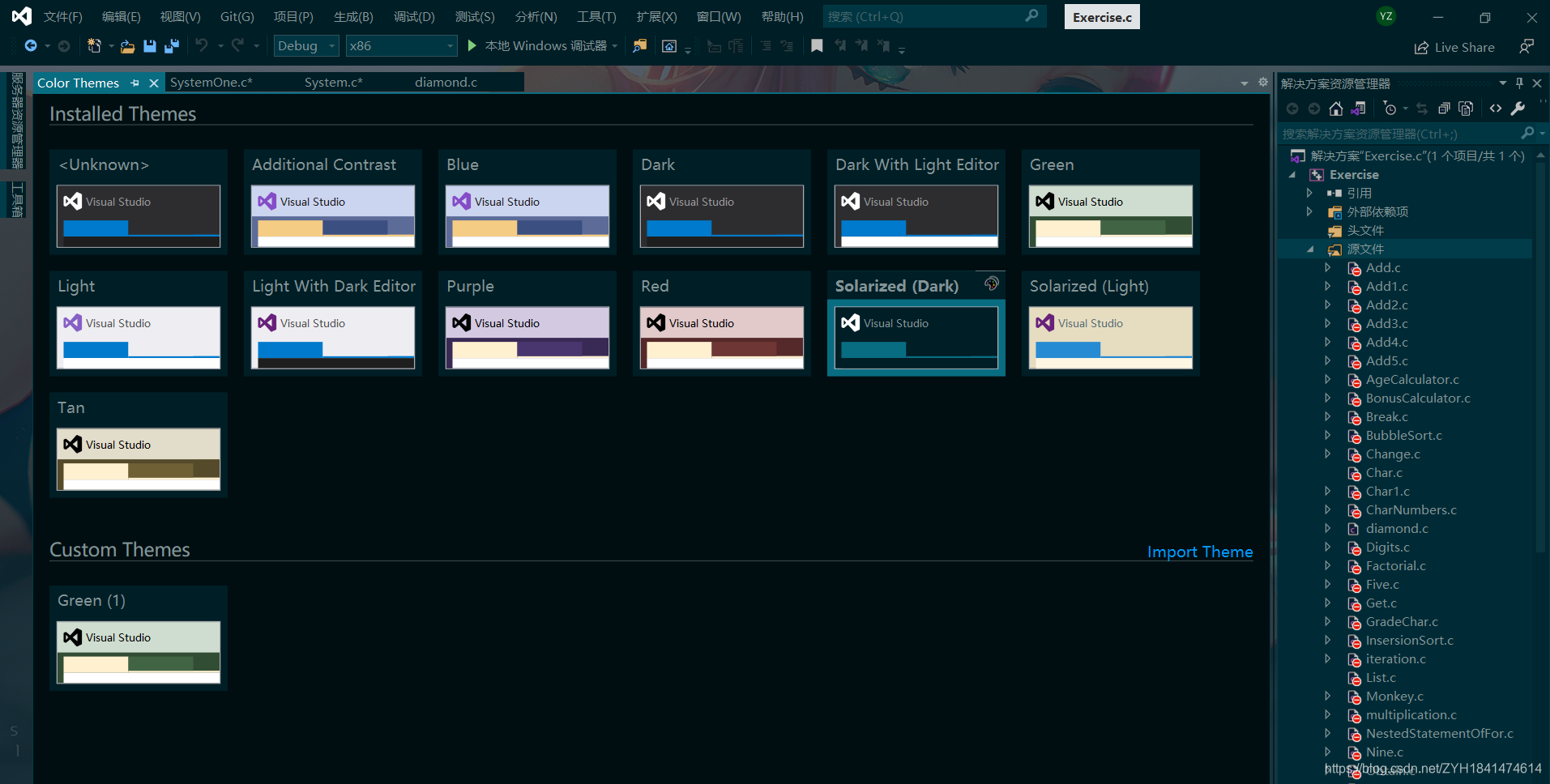Select the Purple theme color preview
The width and height of the screenshot is (1550, 784).
(527, 338)
